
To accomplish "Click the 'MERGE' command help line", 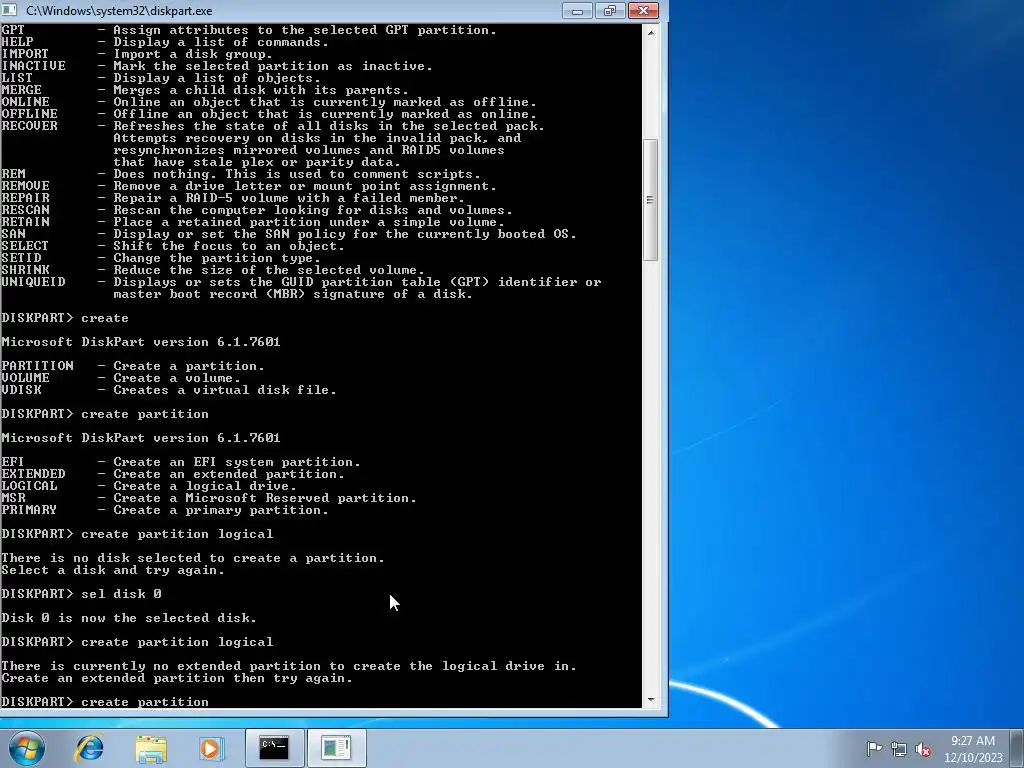I will [204, 90].
